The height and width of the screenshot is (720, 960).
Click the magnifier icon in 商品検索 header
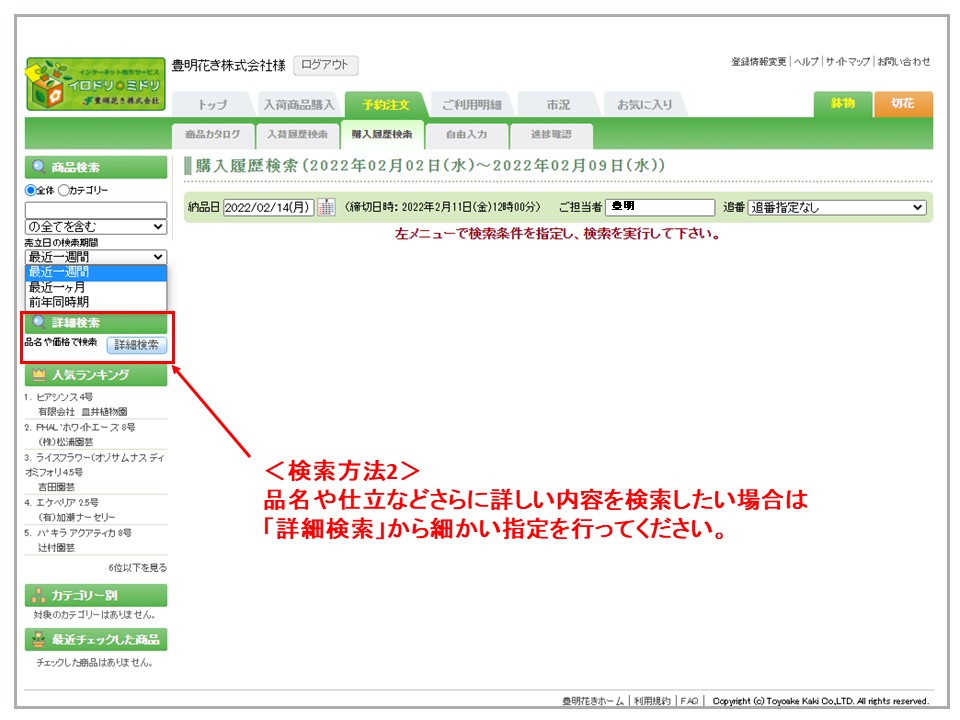pos(39,168)
